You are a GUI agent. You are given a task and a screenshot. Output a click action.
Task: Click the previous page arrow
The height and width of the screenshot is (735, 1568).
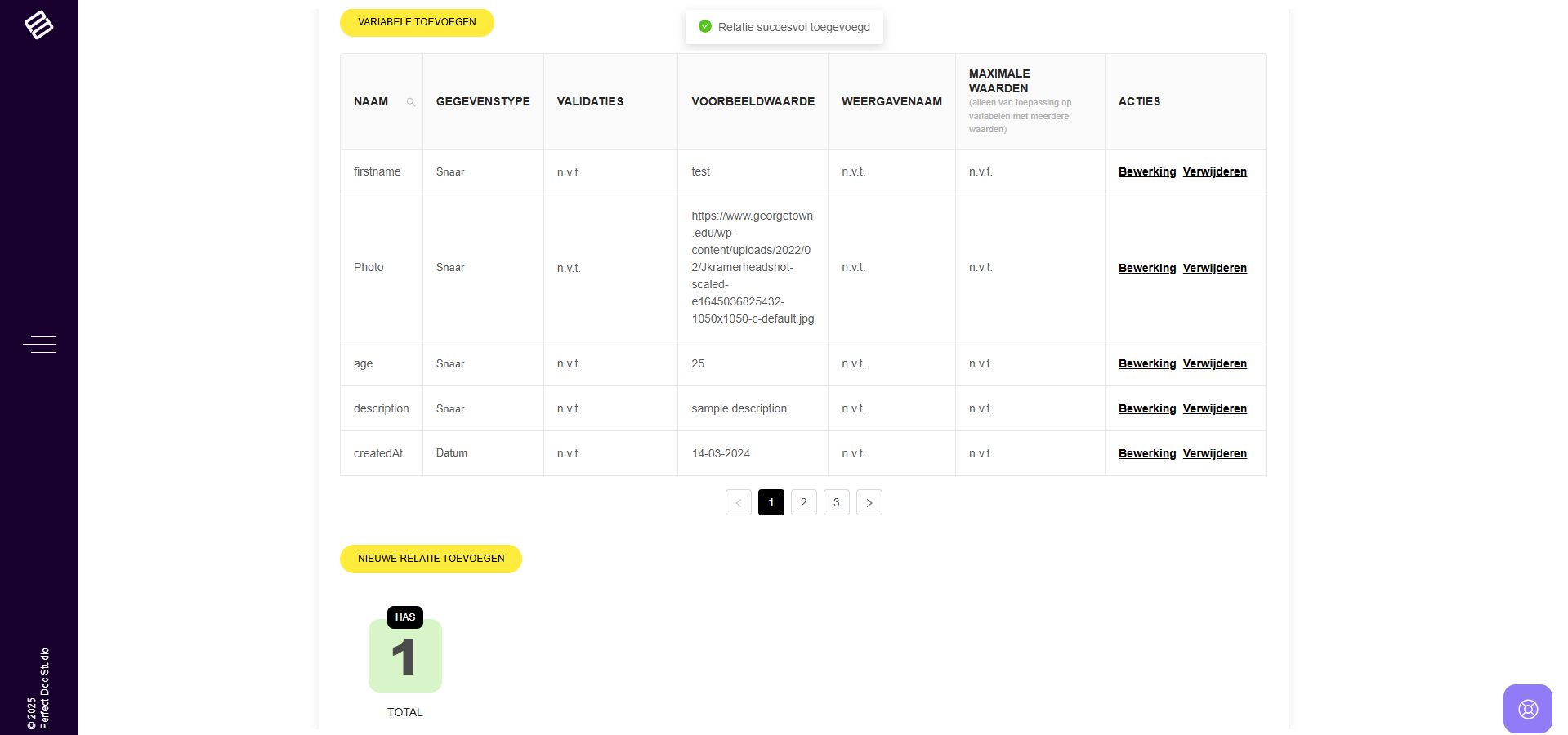[738, 502]
